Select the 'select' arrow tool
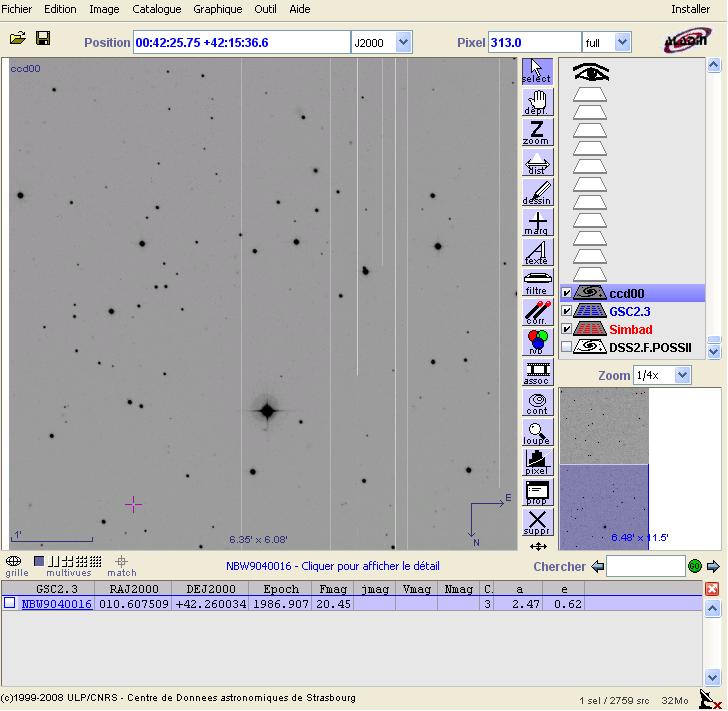 pos(537,72)
